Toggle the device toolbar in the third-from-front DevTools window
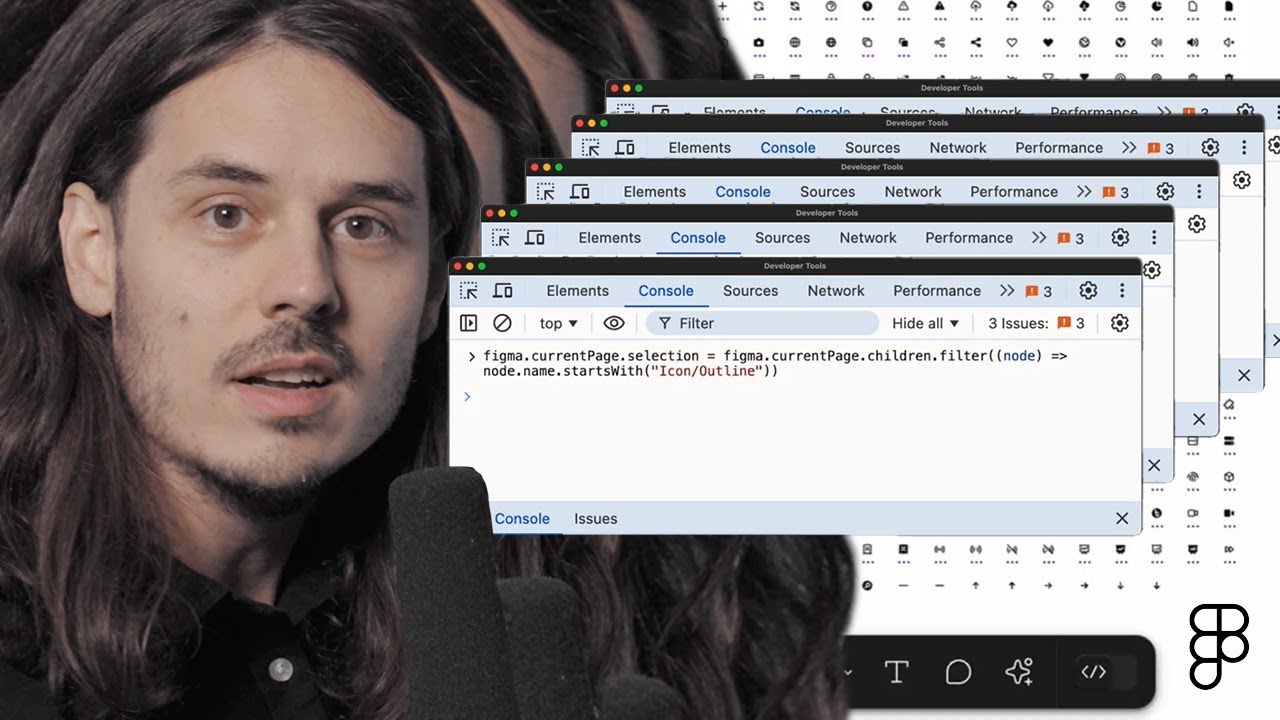Screen dimensions: 1280x720 (x=580, y=192)
